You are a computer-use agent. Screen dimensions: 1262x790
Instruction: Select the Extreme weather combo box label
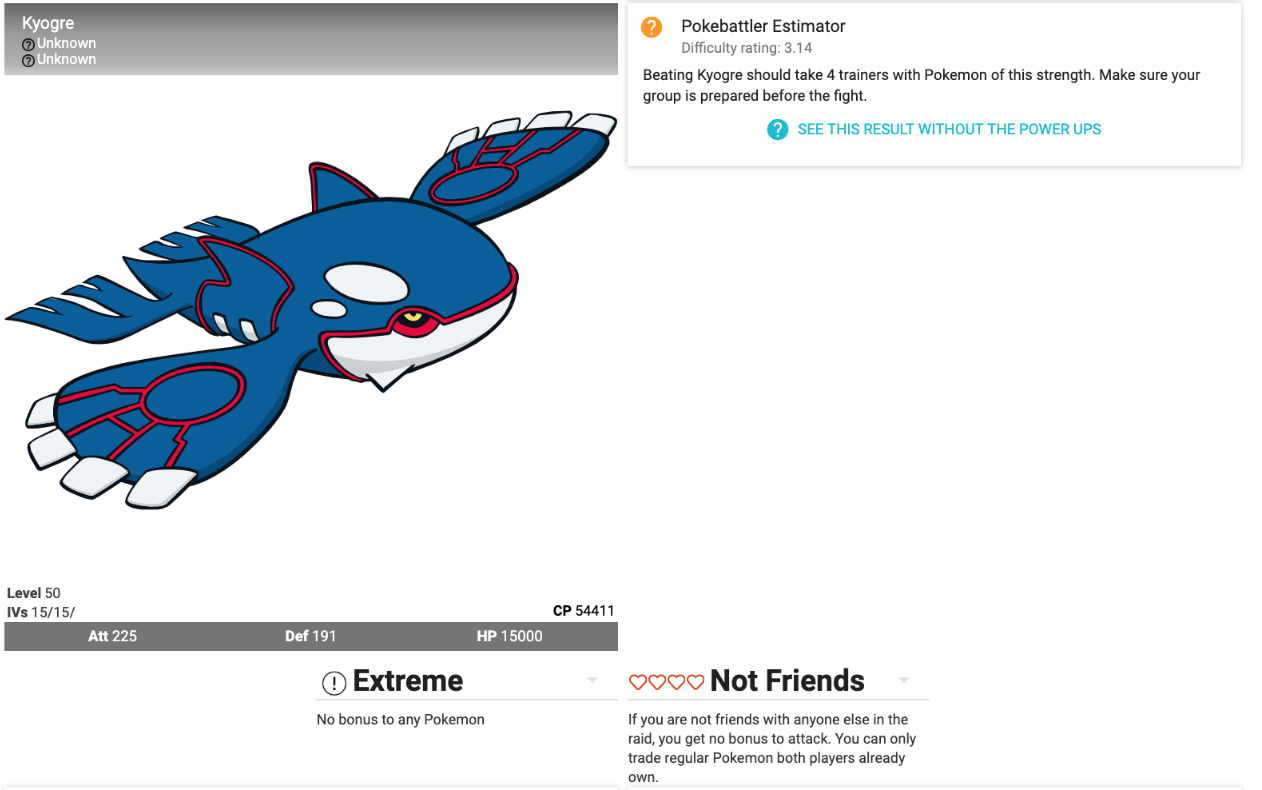tap(408, 681)
